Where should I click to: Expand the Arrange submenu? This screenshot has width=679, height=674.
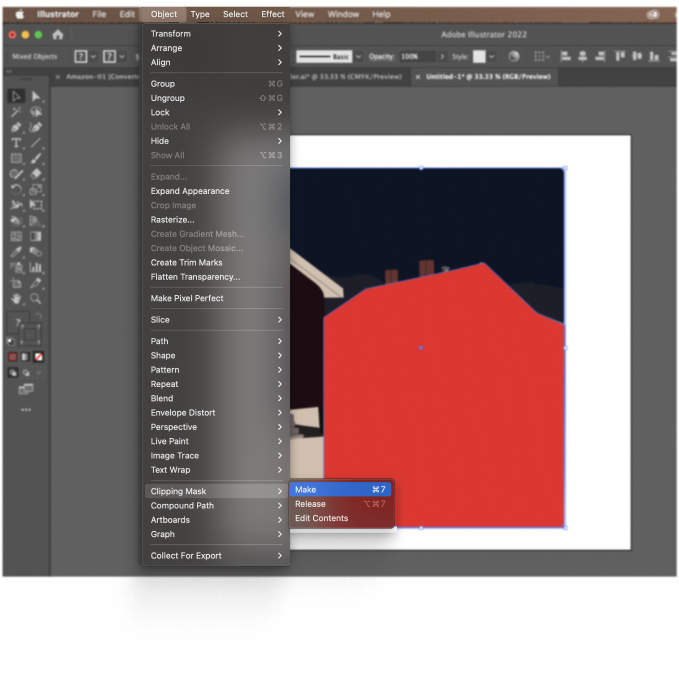click(216, 48)
